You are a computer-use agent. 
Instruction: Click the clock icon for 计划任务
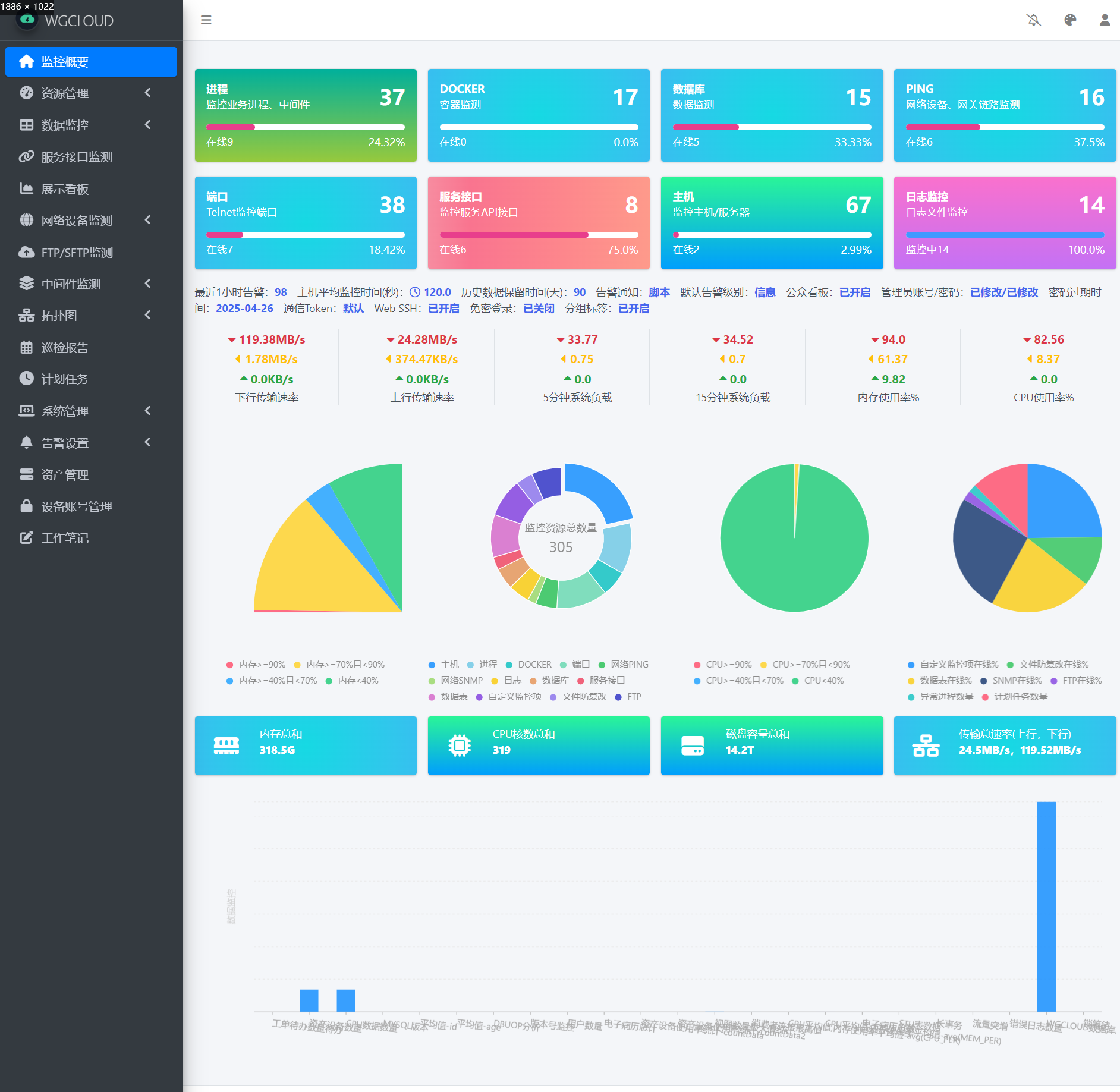point(26,379)
